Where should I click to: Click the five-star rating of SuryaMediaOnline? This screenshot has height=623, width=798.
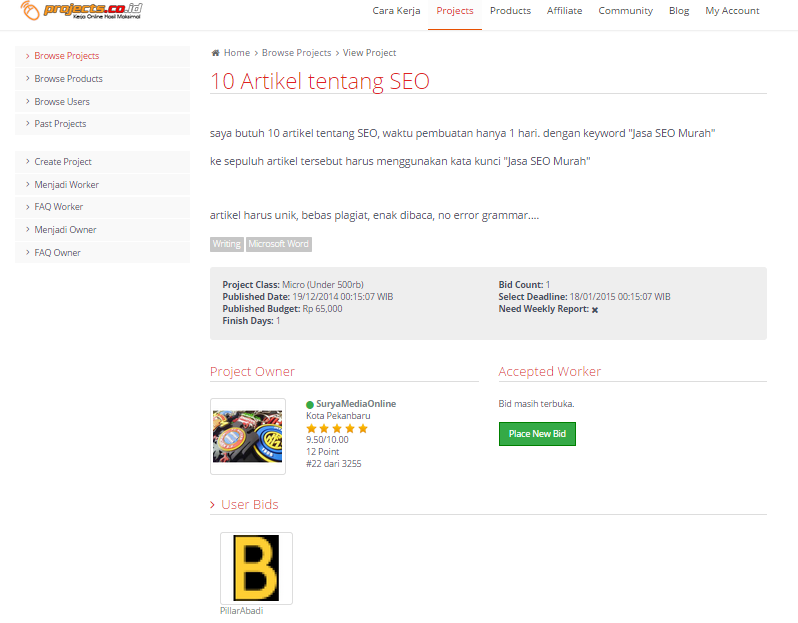tap(337, 428)
